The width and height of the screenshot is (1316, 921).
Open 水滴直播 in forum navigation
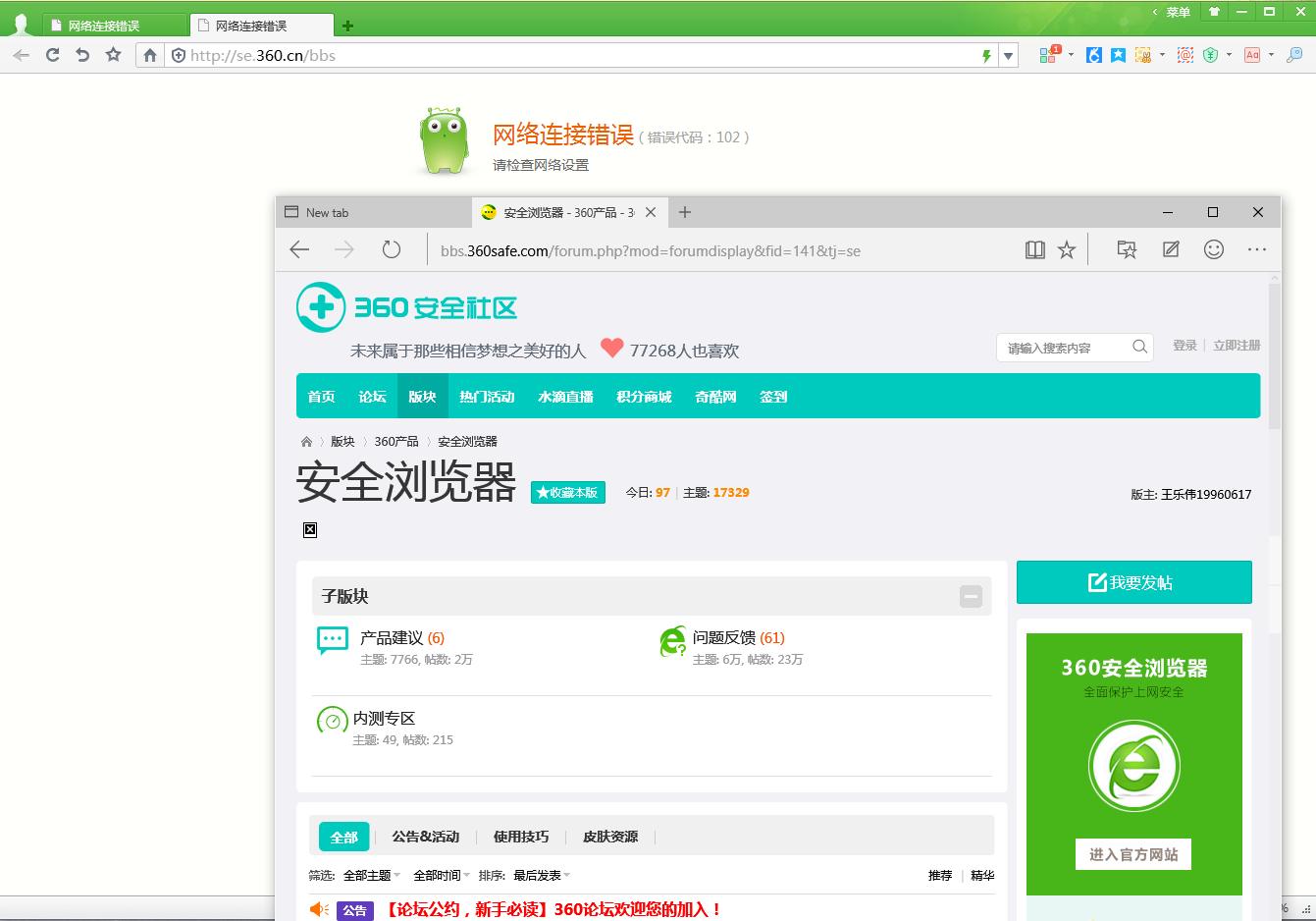(565, 397)
